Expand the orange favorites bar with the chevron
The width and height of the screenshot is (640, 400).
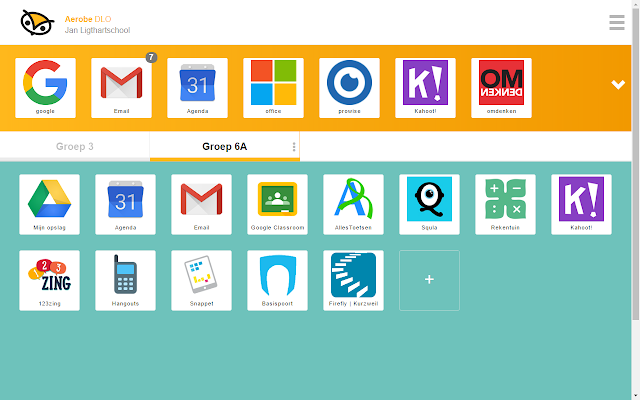click(x=618, y=84)
